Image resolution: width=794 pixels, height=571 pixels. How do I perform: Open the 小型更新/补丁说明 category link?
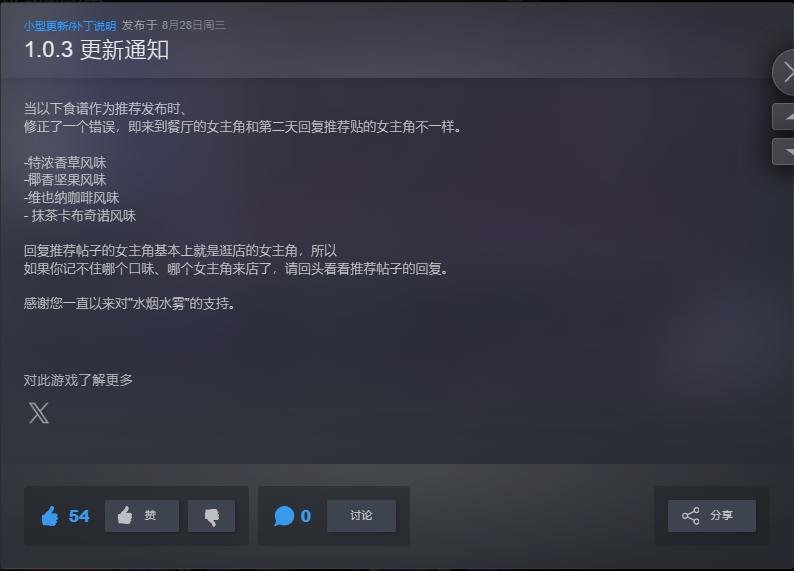(x=70, y=25)
